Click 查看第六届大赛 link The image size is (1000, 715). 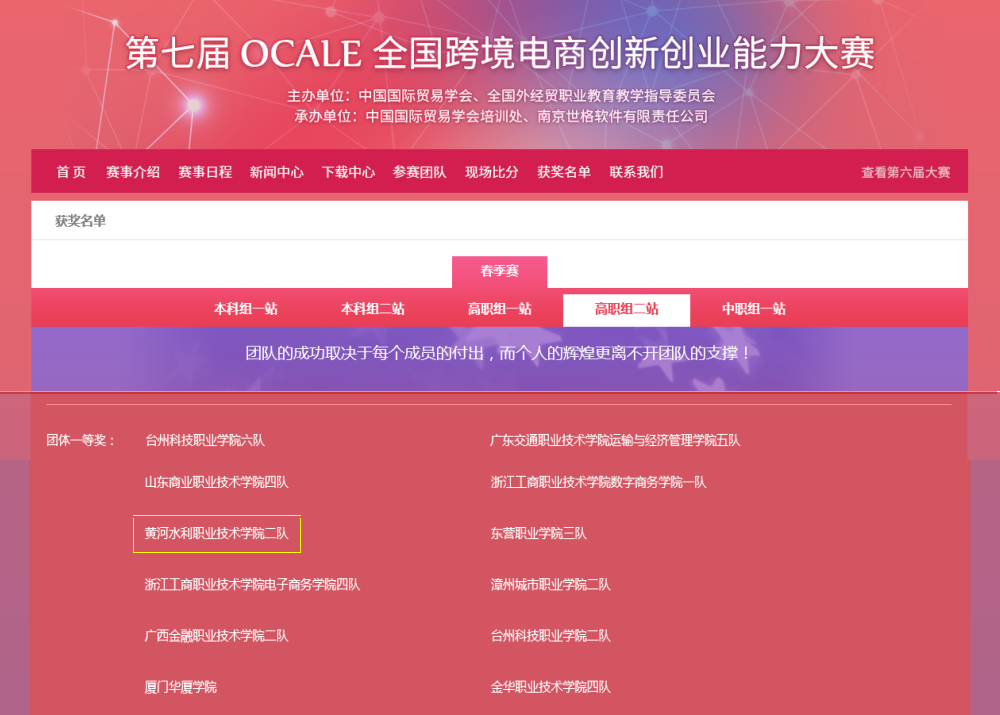(906, 172)
